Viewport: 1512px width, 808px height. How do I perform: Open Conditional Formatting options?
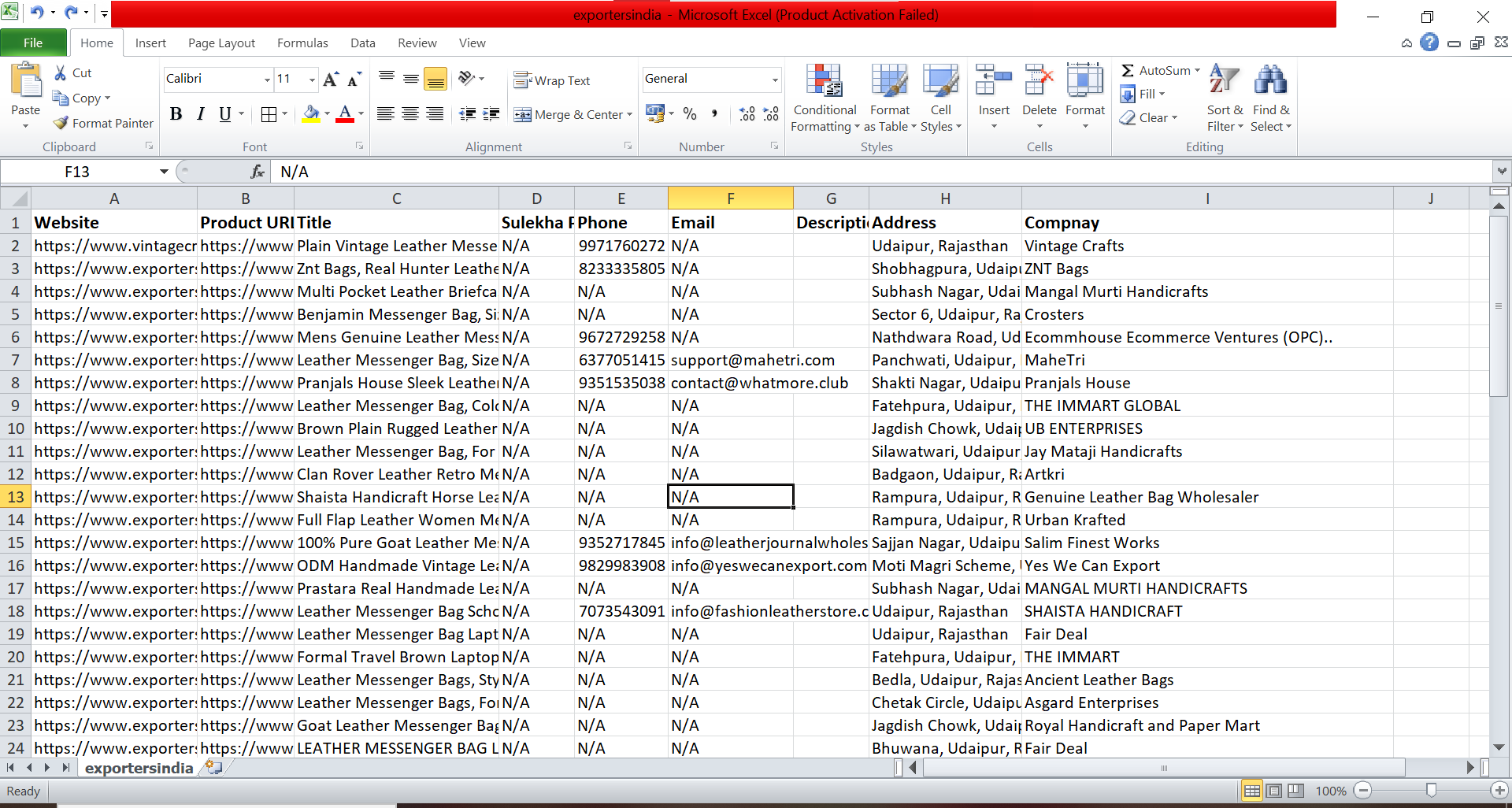[824, 98]
